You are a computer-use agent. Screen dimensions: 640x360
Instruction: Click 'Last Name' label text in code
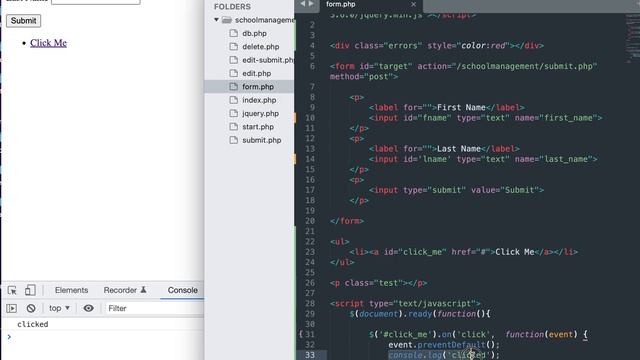(x=459, y=149)
